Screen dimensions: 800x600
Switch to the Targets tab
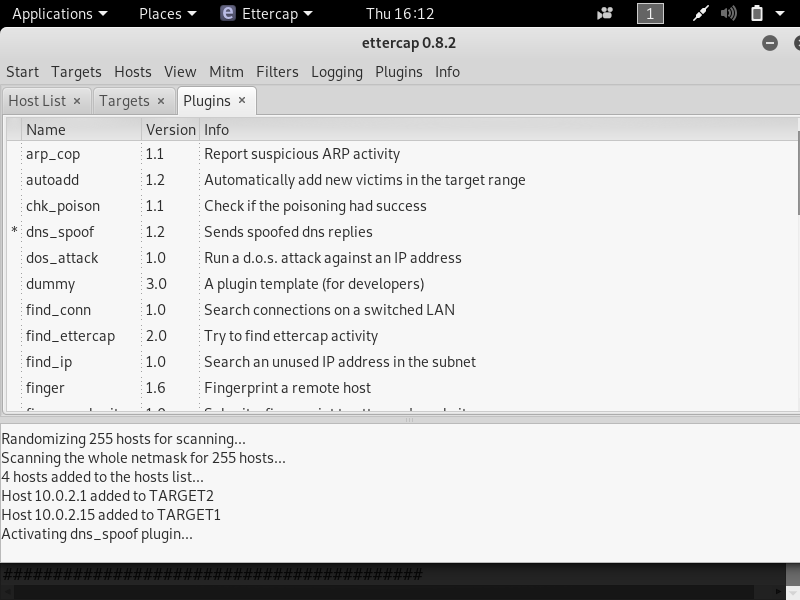124,101
